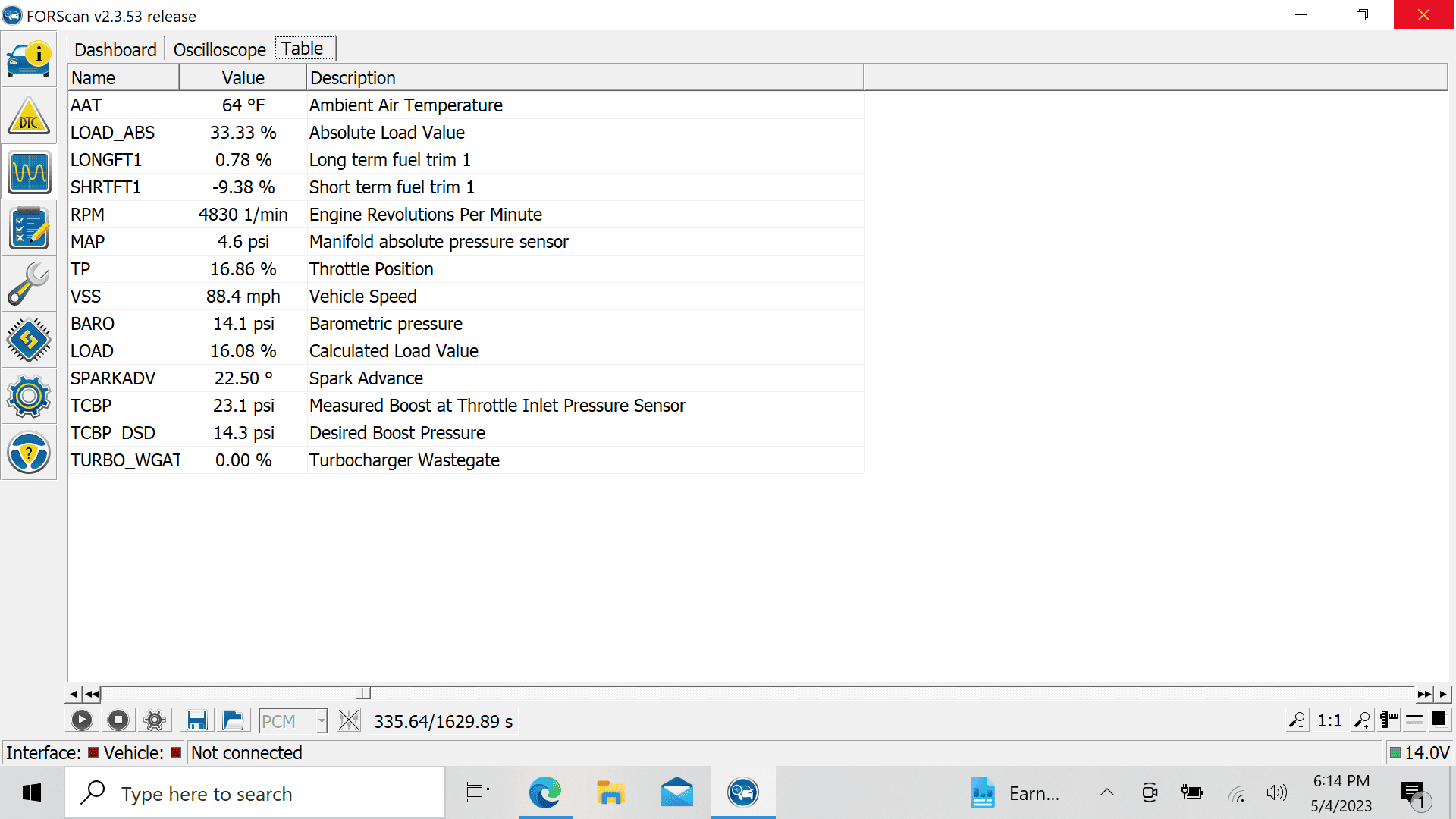
Task: Toggle the black and white background color button
Action: point(1439,720)
